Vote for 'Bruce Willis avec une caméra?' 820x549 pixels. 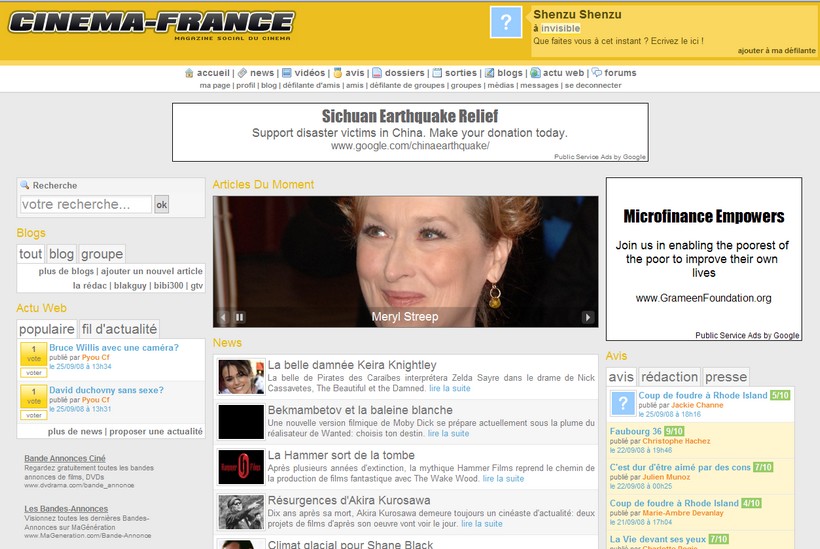[x=34, y=373]
